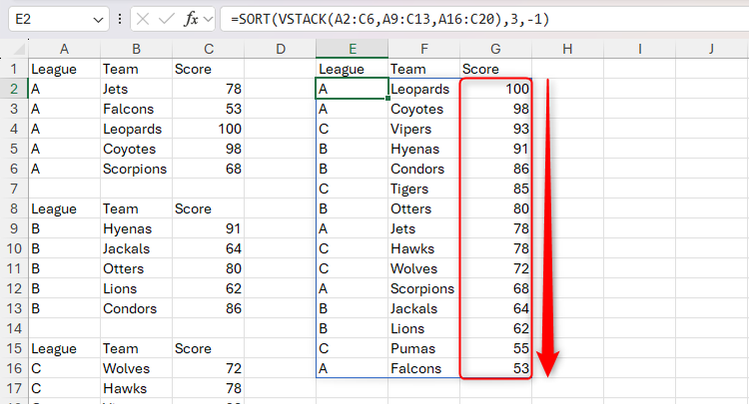The image size is (749, 404).
Task: Select column J header
Action: pyautogui.click(x=711, y=49)
